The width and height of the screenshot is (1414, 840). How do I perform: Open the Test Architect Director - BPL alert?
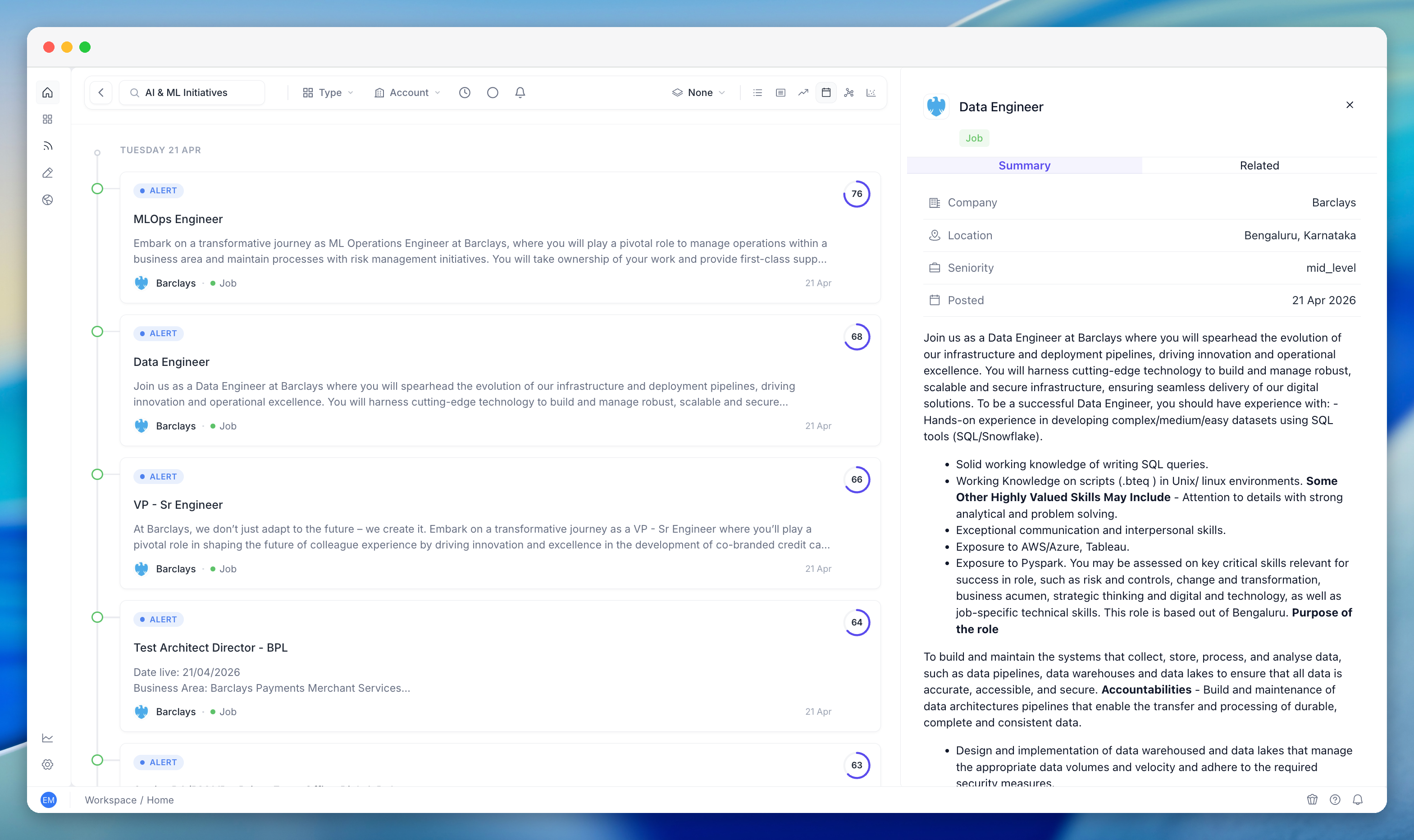(x=210, y=648)
